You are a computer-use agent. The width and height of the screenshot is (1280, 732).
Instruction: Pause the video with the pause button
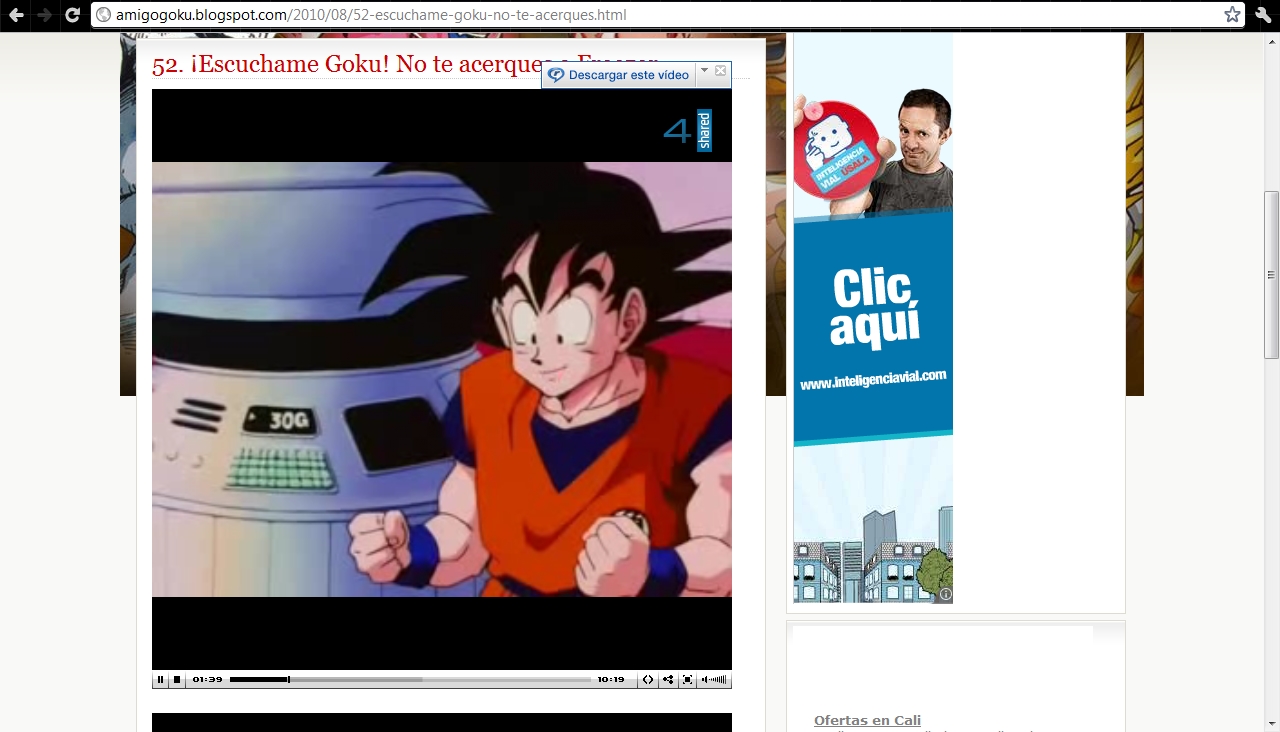pyautogui.click(x=160, y=680)
